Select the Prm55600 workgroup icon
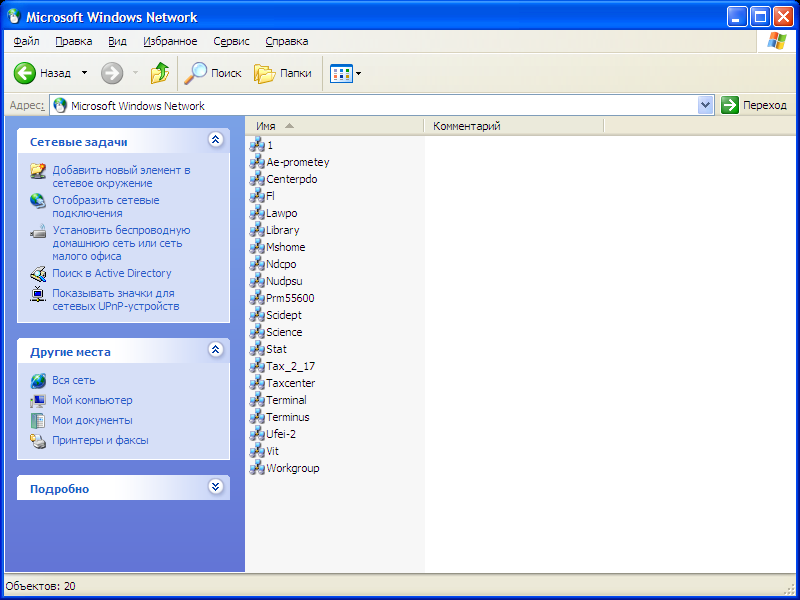 click(257, 298)
